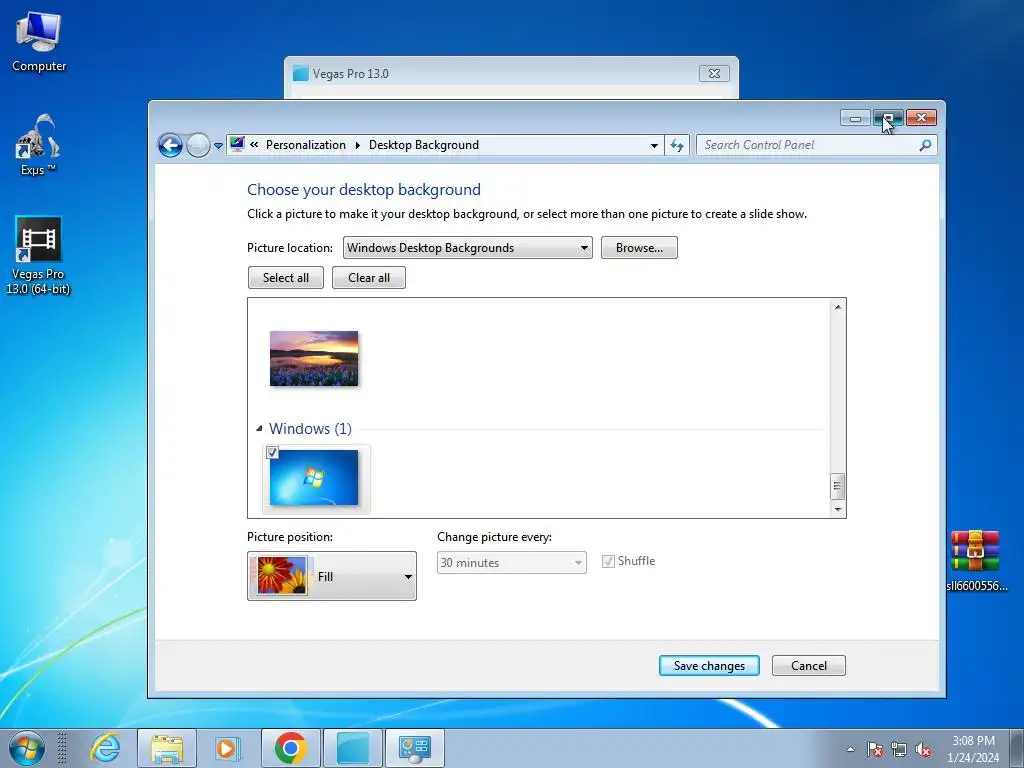Screen dimensions: 1024x768
Task: Click the Personalization breadcrumb
Action: tap(306, 145)
